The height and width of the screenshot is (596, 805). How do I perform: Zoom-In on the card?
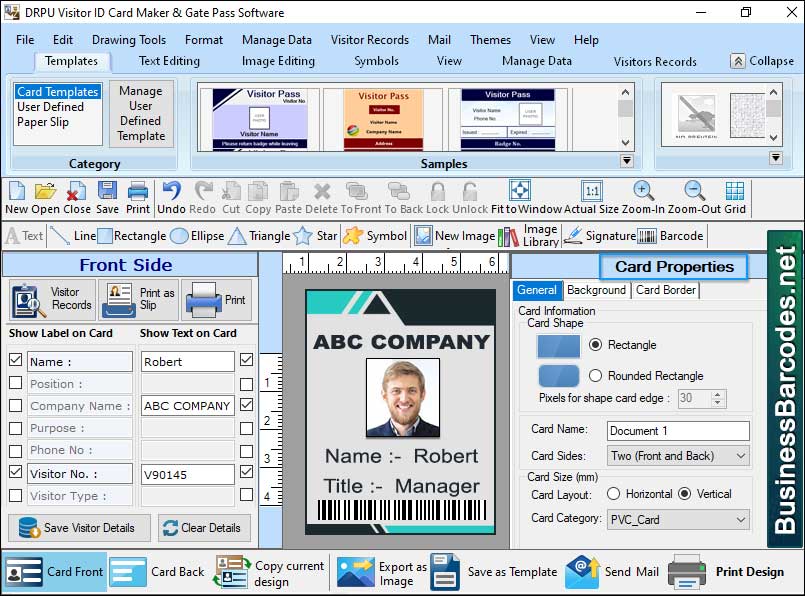tap(643, 198)
